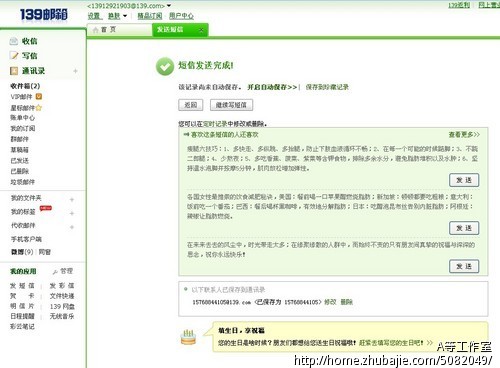The image size is (500, 368).
Task: Click the 返回 button
Action: point(191,105)
